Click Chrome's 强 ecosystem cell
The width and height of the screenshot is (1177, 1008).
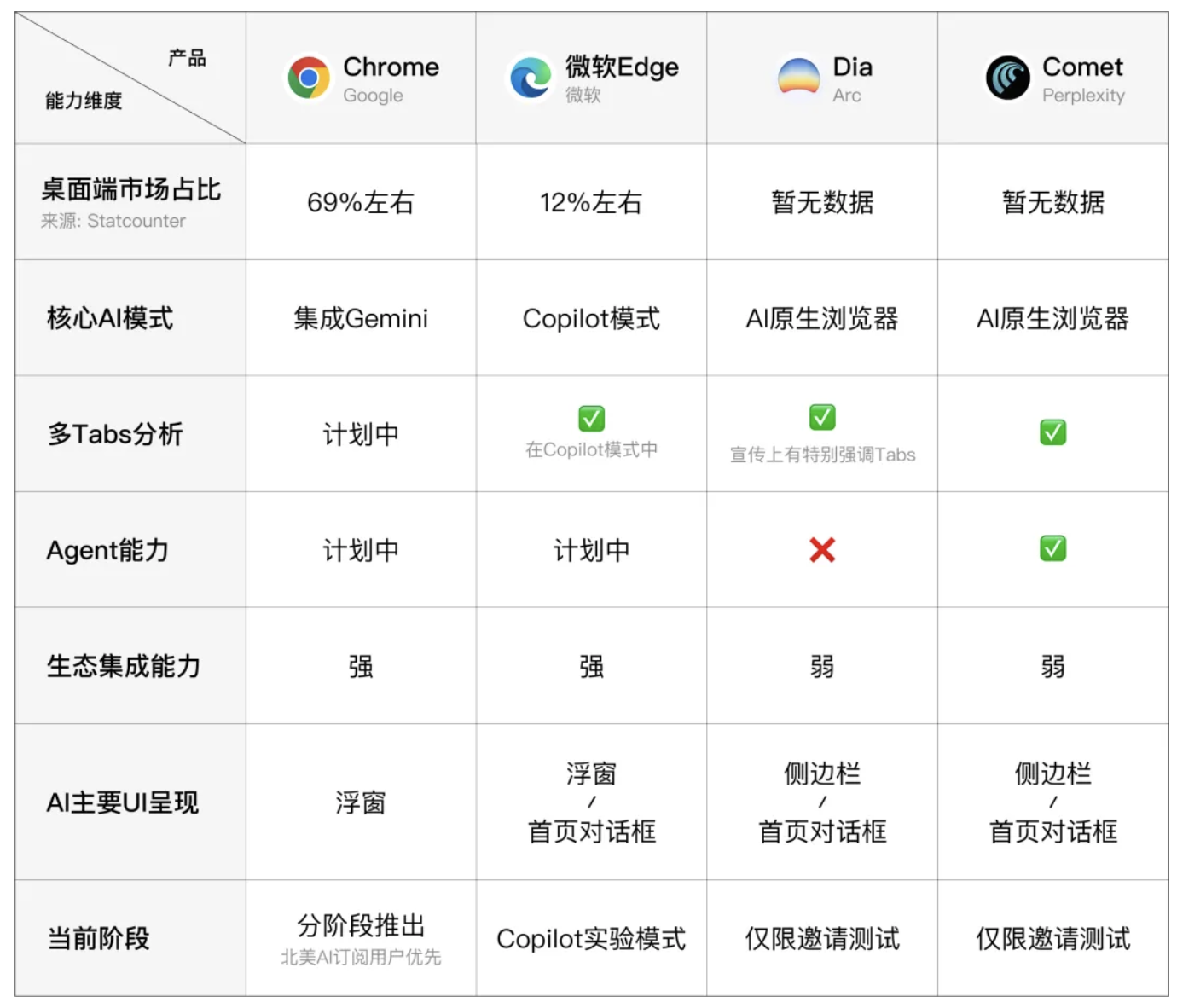pos(361,666)
